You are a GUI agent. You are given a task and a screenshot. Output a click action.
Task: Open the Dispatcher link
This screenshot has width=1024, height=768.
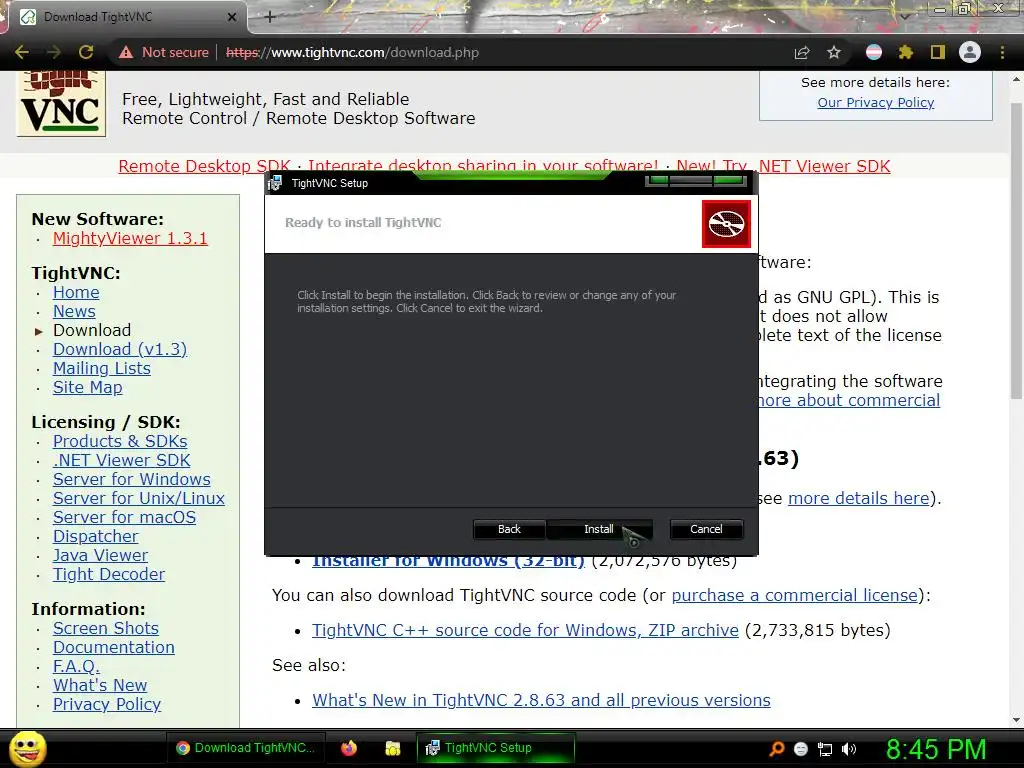pos(95,536)
